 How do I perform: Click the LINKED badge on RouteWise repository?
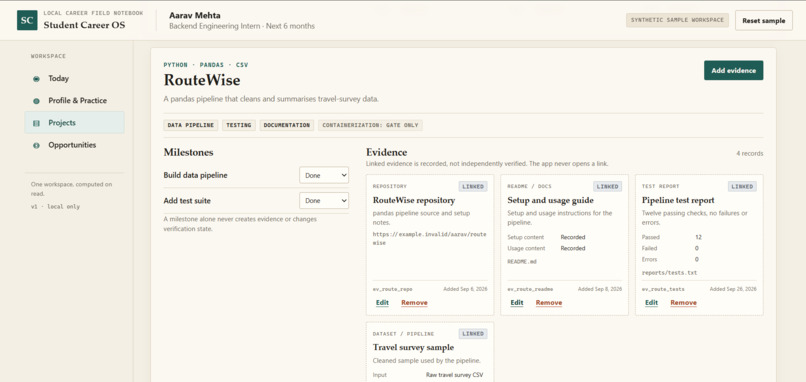[473, 187]
